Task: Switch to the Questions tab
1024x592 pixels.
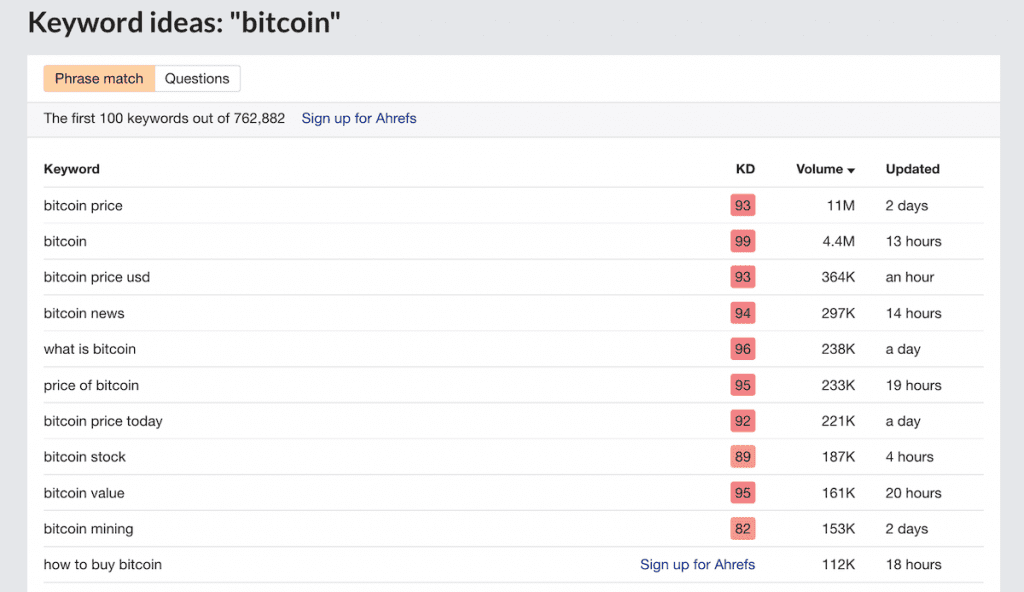Action: pos(197,78)
